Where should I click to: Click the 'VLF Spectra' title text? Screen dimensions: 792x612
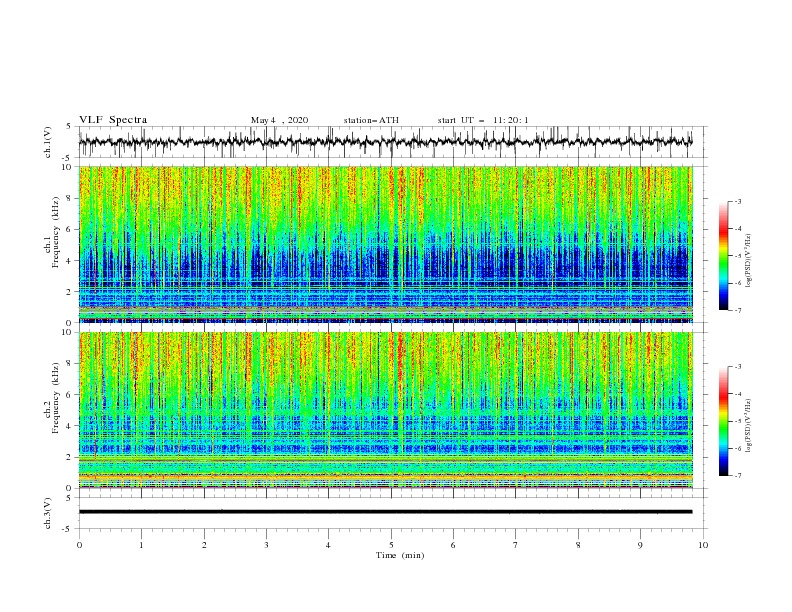pyautogui.click(x=113, y=120)
